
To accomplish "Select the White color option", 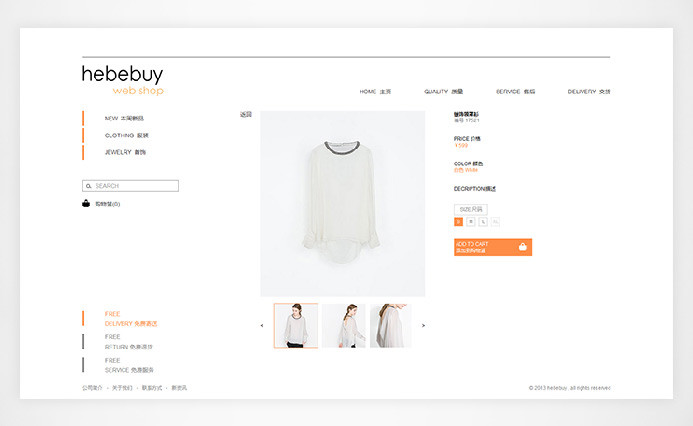I will click(465, 170).
